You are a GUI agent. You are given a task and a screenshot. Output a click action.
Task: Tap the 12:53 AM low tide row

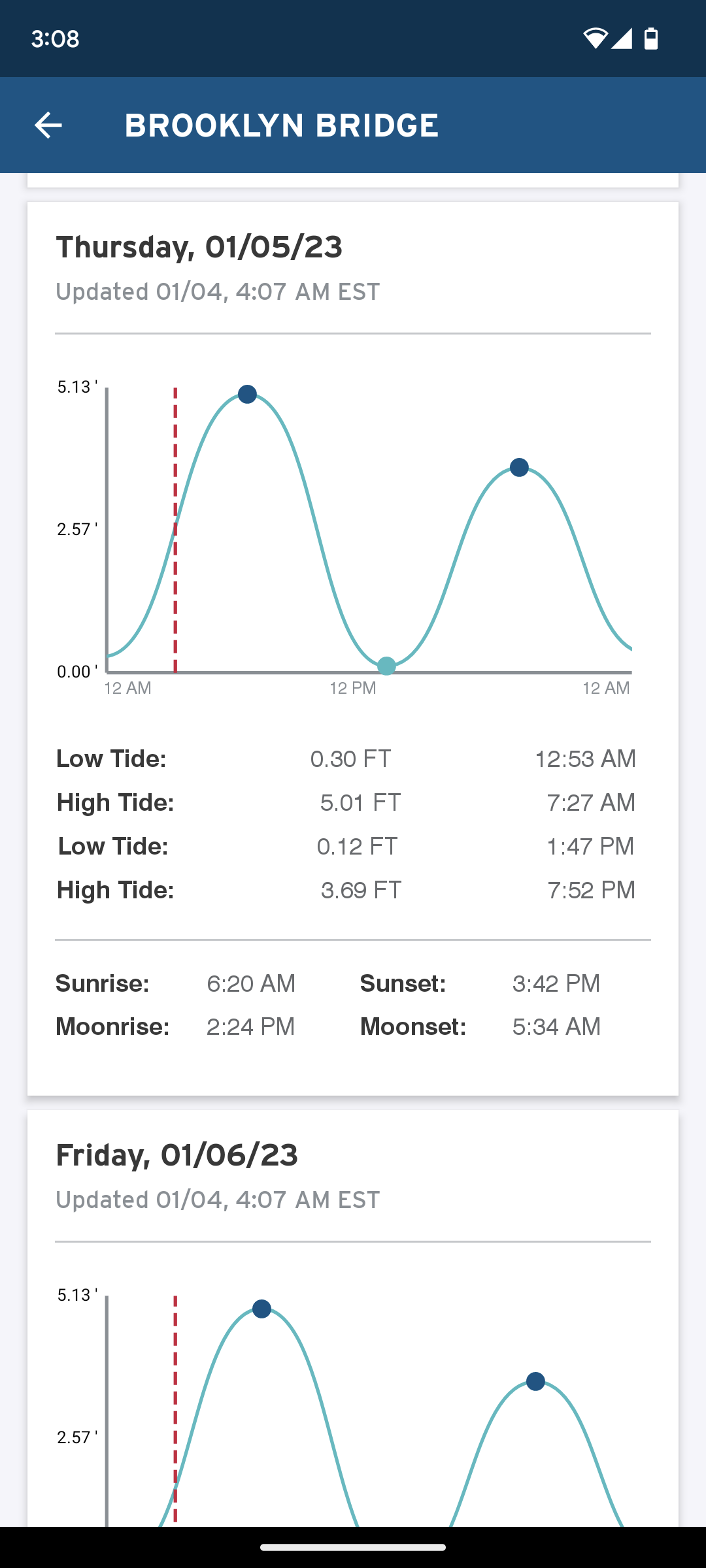pos(346,759)
